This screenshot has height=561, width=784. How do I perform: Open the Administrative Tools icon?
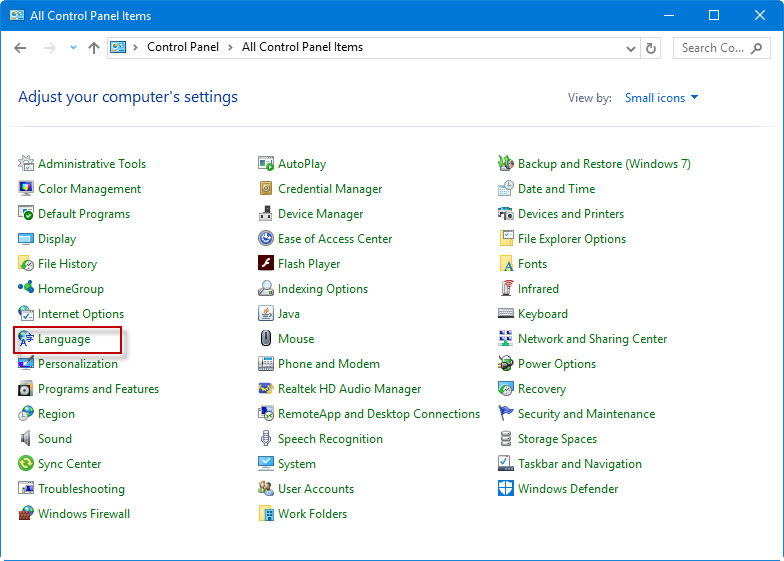click(26, 164)
